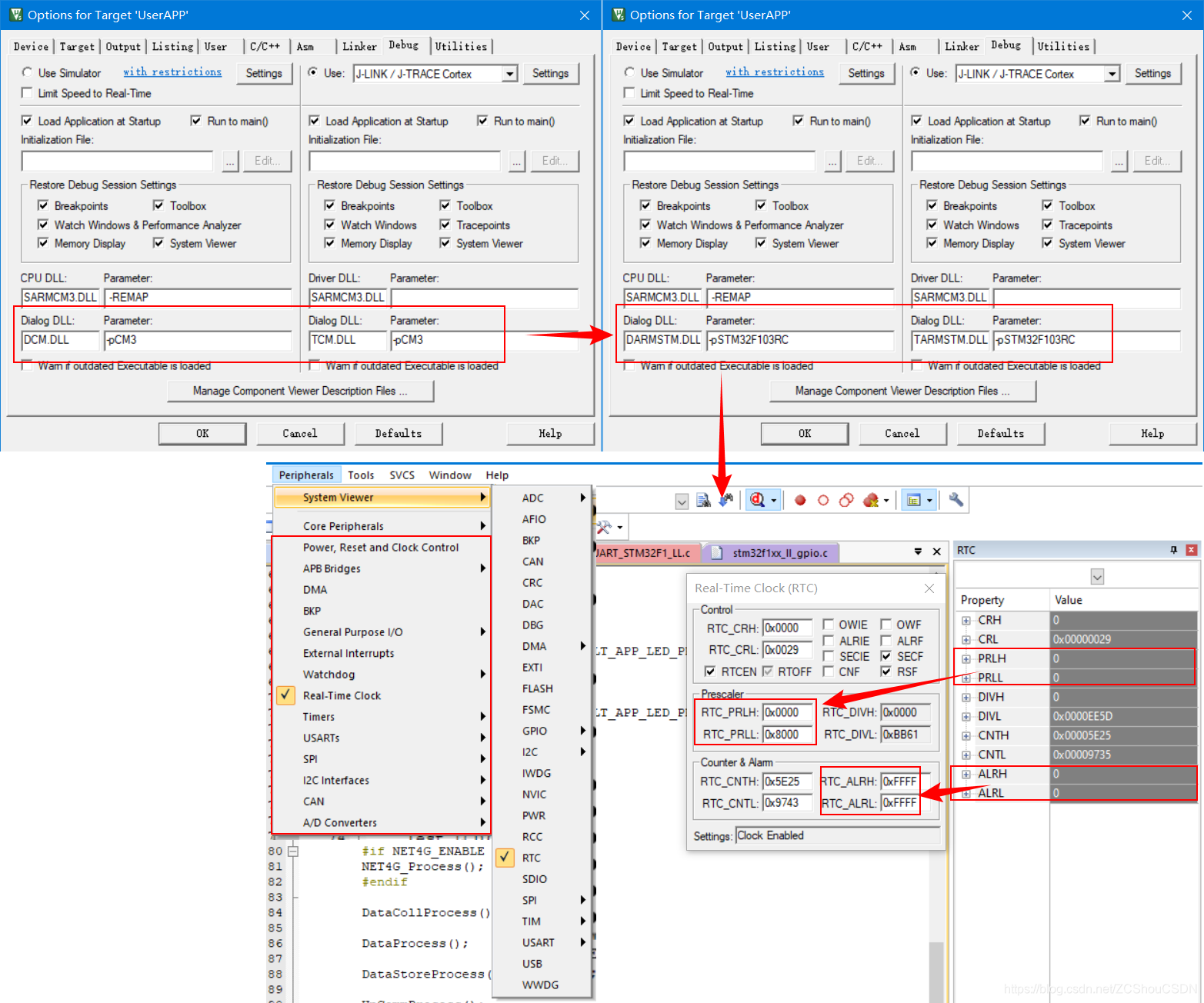Select System Viewer menu entry
Image resolution: width=1204 pixels, height=1003 pixels.
click(382, 498)
